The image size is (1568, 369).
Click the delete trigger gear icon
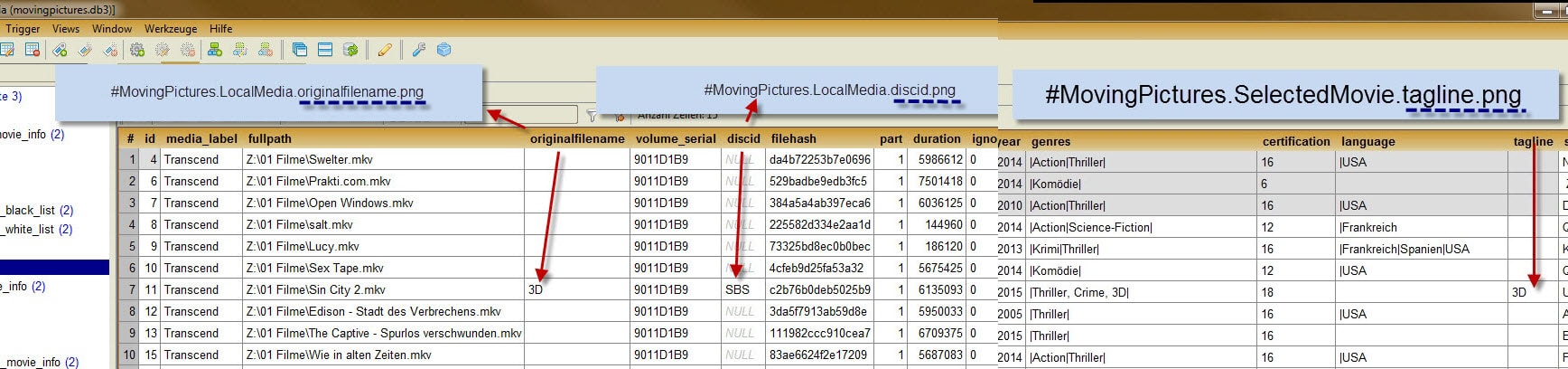point(188,50)
